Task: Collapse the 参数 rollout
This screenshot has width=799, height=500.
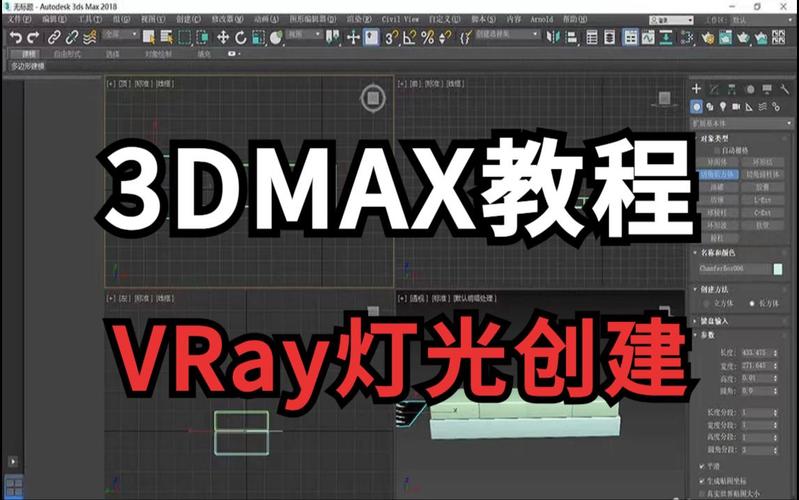Action: (707, 335)
